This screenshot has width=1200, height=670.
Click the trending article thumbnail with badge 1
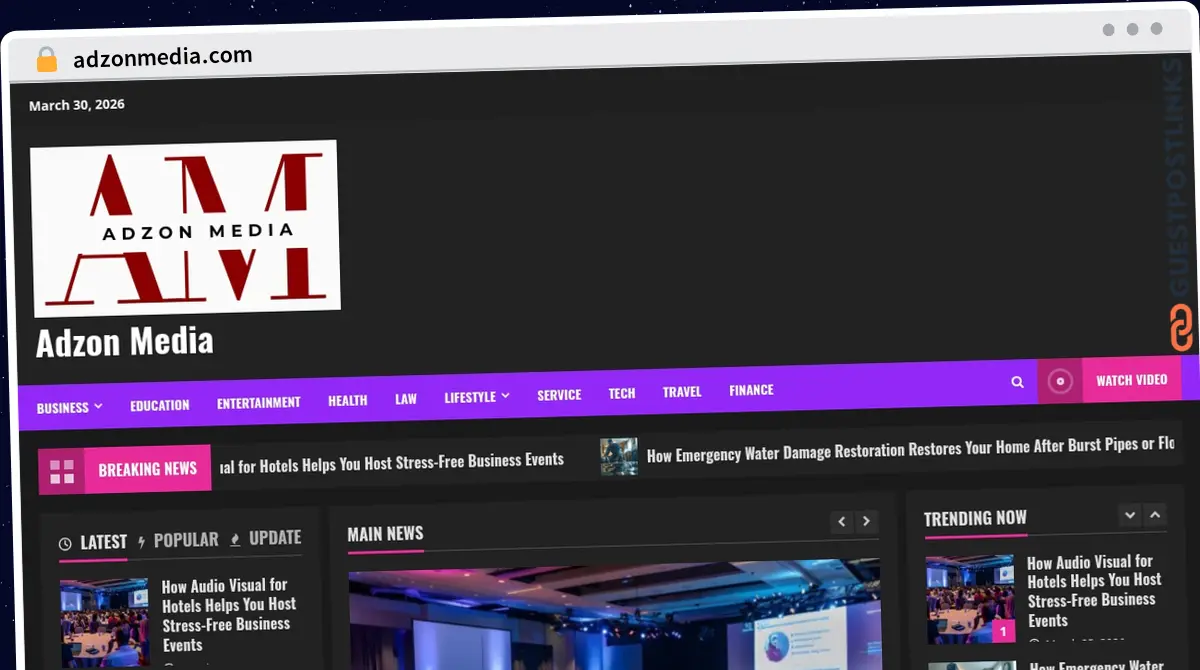coord(970,597)
